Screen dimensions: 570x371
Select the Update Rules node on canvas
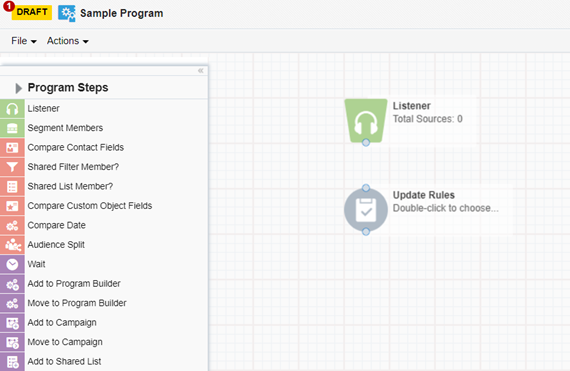[x=366, y=210]
